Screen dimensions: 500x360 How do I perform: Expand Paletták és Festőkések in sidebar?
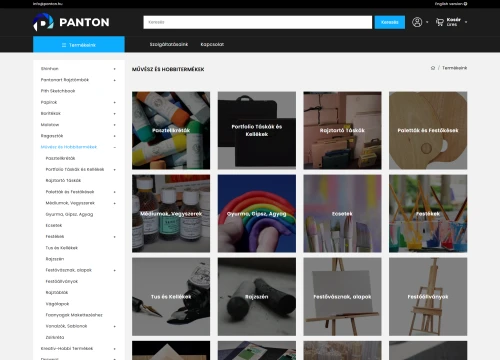click(x=114, y=192)
